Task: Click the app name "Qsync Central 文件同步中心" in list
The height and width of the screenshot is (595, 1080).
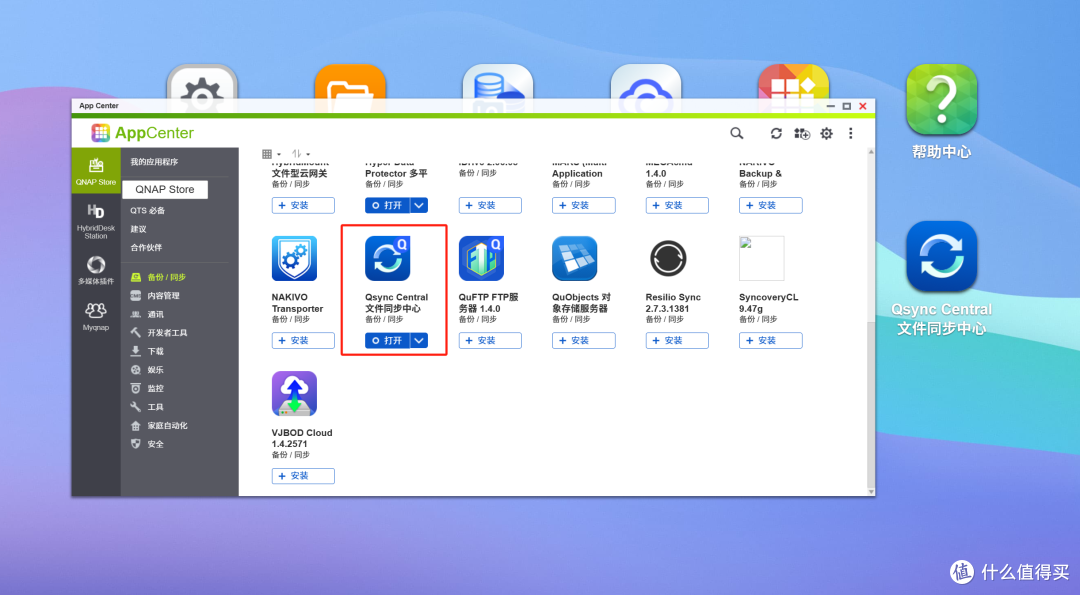Action: coord(396,303)
